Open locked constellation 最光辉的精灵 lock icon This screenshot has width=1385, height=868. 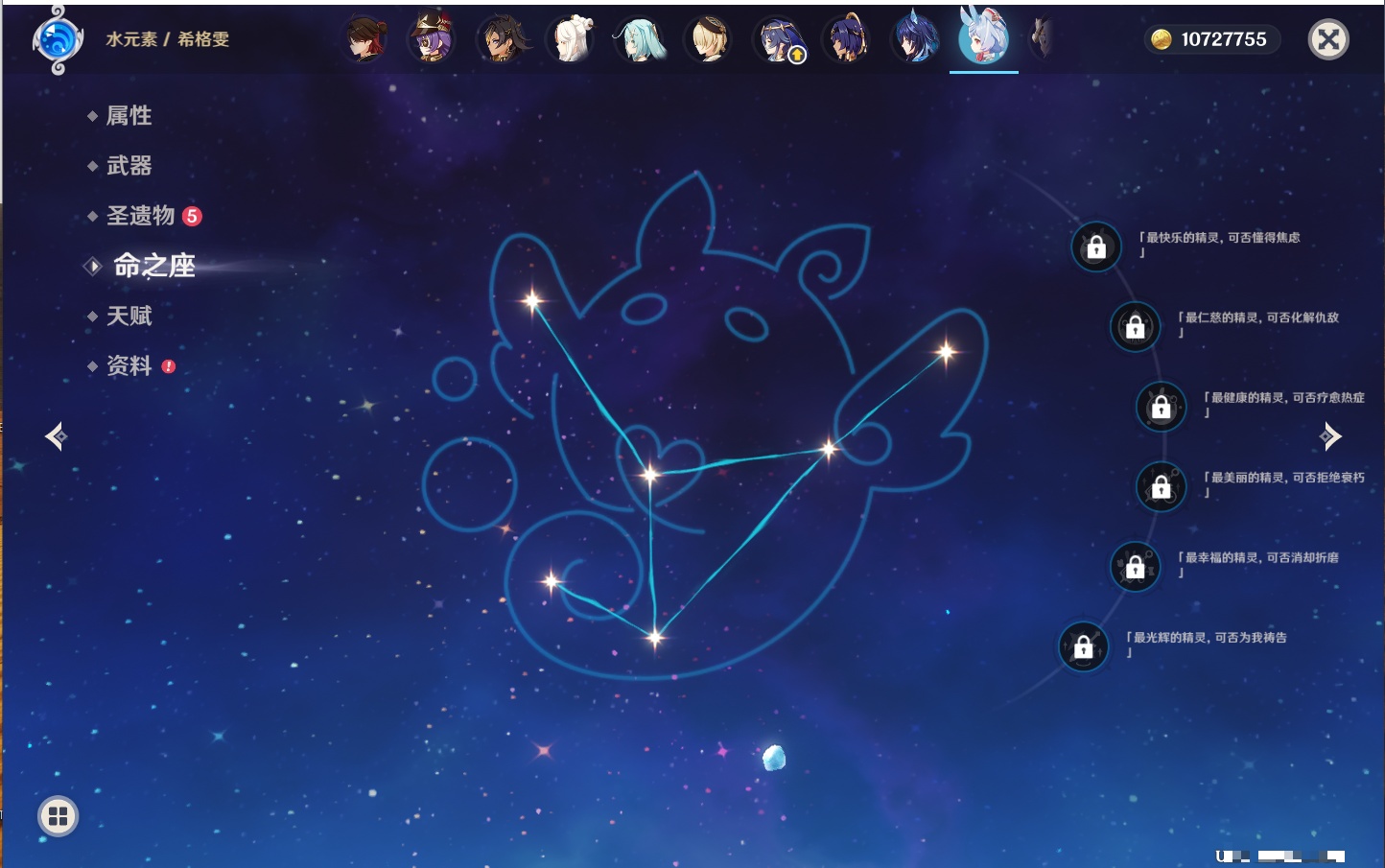pos(1083,646)
